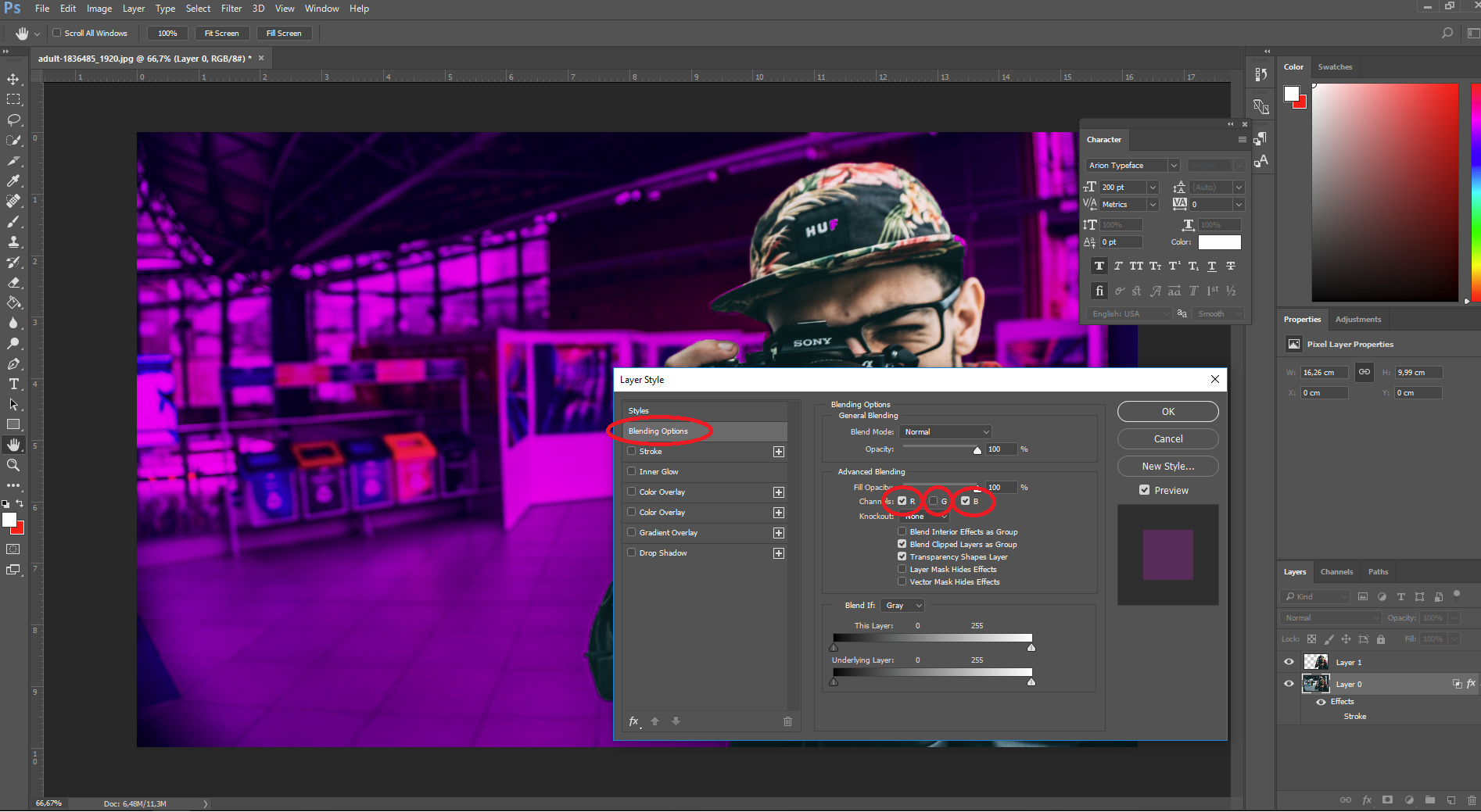Click the New Style... button
The height and width of the screenshot is (812, 1481).
pyautogui.click(x=1167, y=467)
